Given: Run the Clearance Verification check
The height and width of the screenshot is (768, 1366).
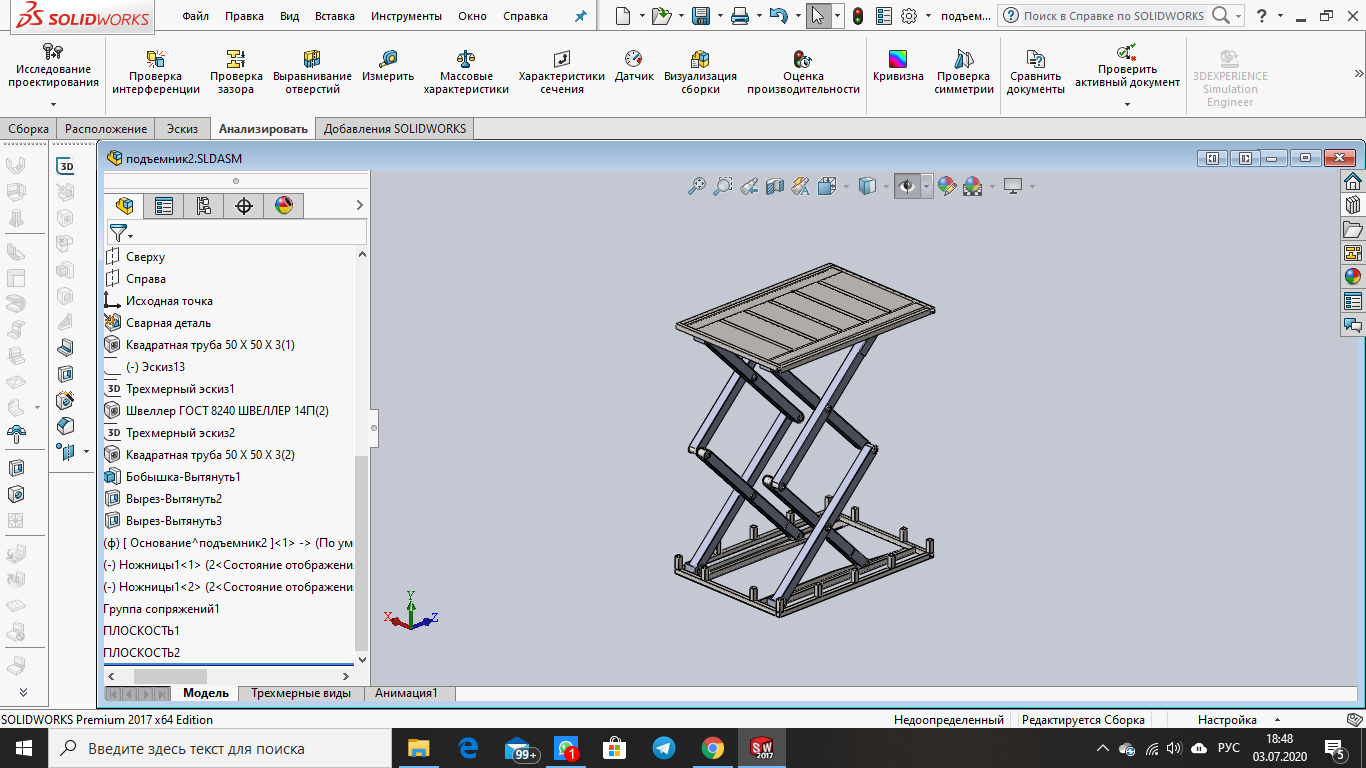Looking at the screenshot, I should (x=236, y=72).
